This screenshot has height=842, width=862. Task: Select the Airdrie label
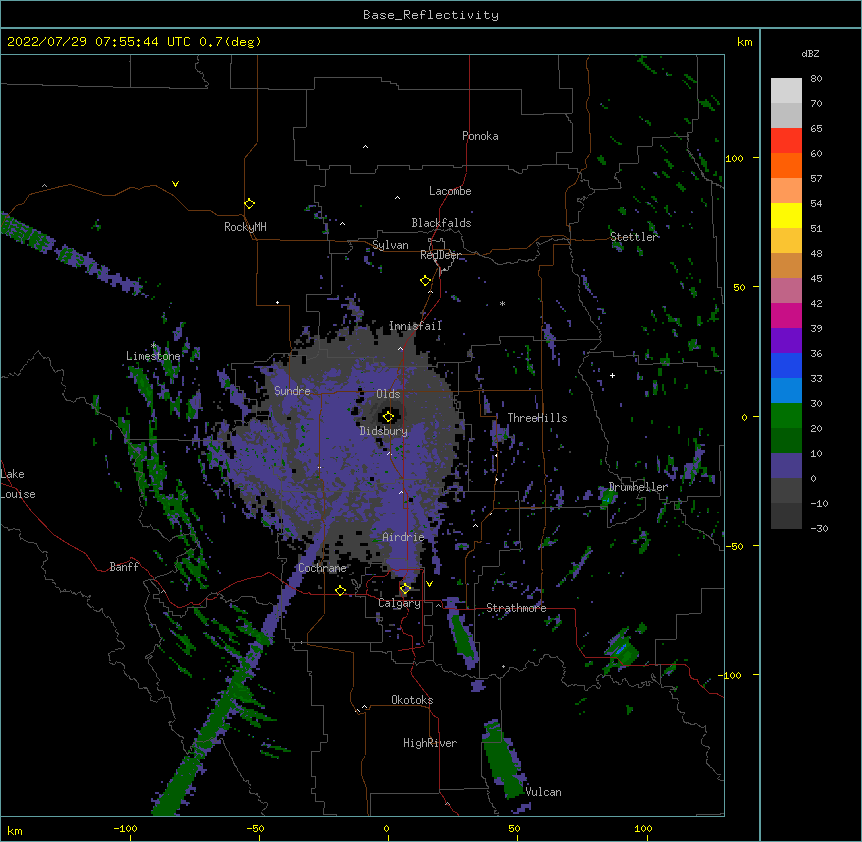403,537
